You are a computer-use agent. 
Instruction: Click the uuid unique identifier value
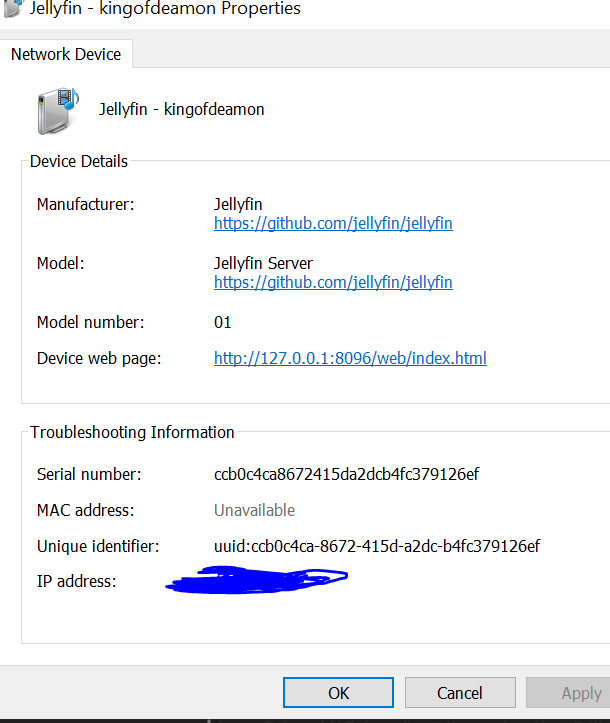[x=377, y=546]
